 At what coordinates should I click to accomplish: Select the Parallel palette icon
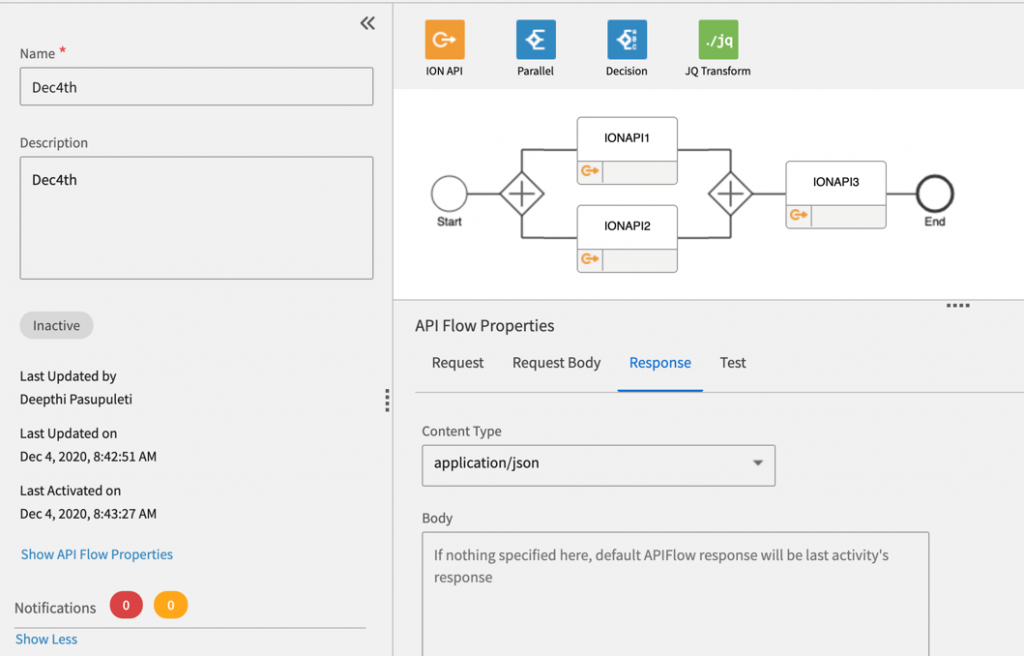535,40
